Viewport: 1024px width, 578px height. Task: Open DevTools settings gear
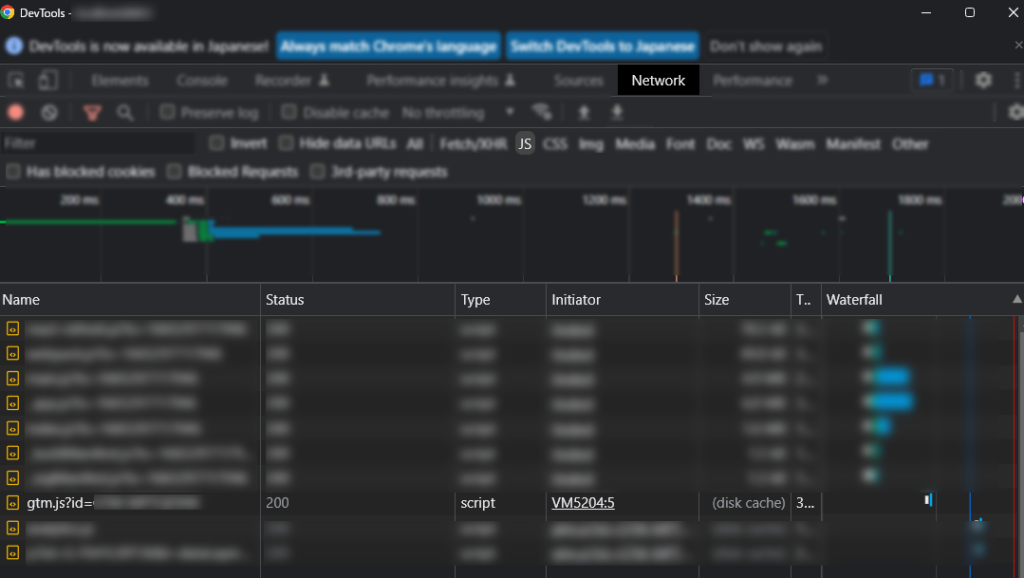pyautogui.click(x=983, y=80)
